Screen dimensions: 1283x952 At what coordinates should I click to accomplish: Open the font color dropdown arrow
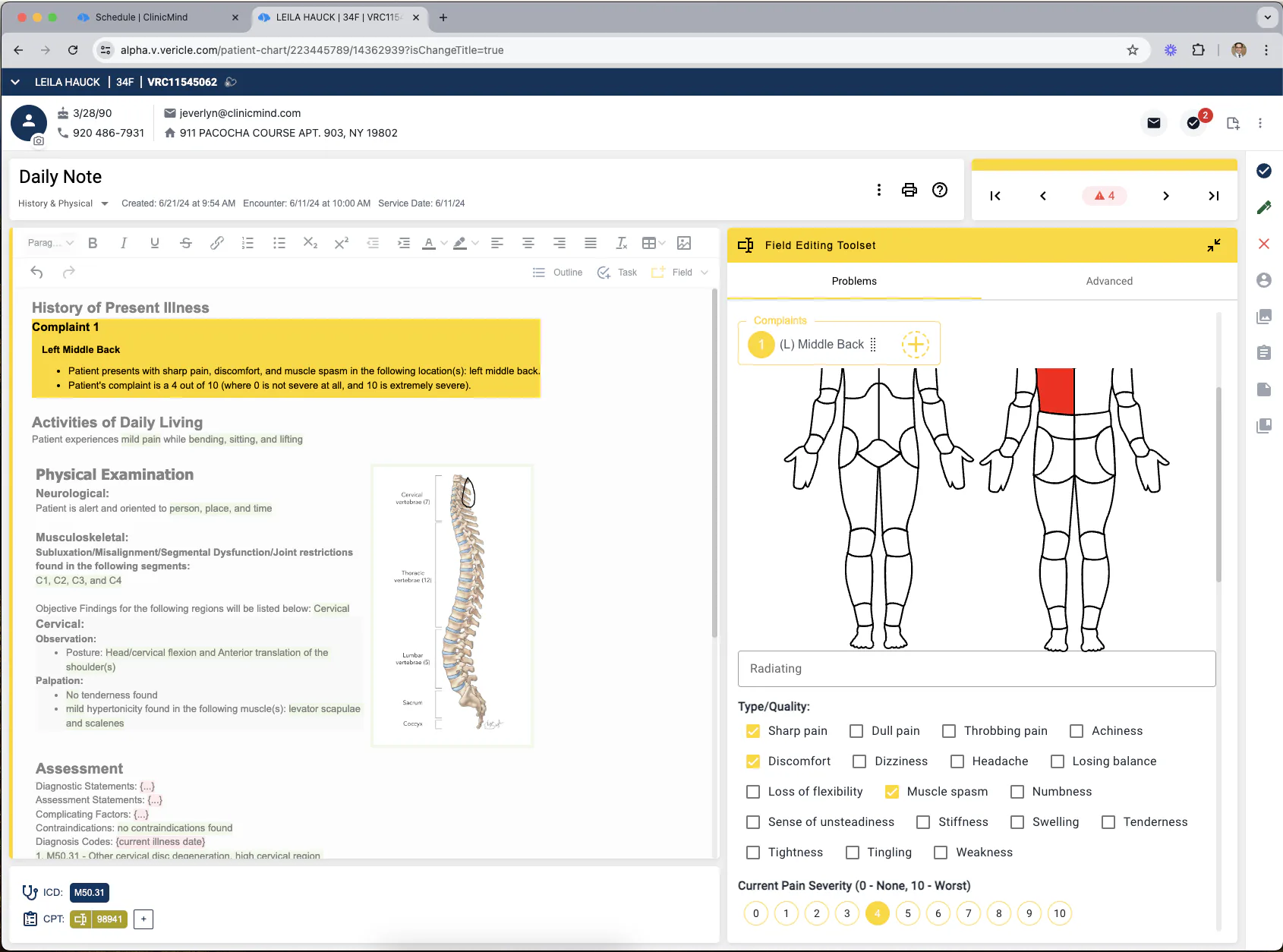click(444, 243)
